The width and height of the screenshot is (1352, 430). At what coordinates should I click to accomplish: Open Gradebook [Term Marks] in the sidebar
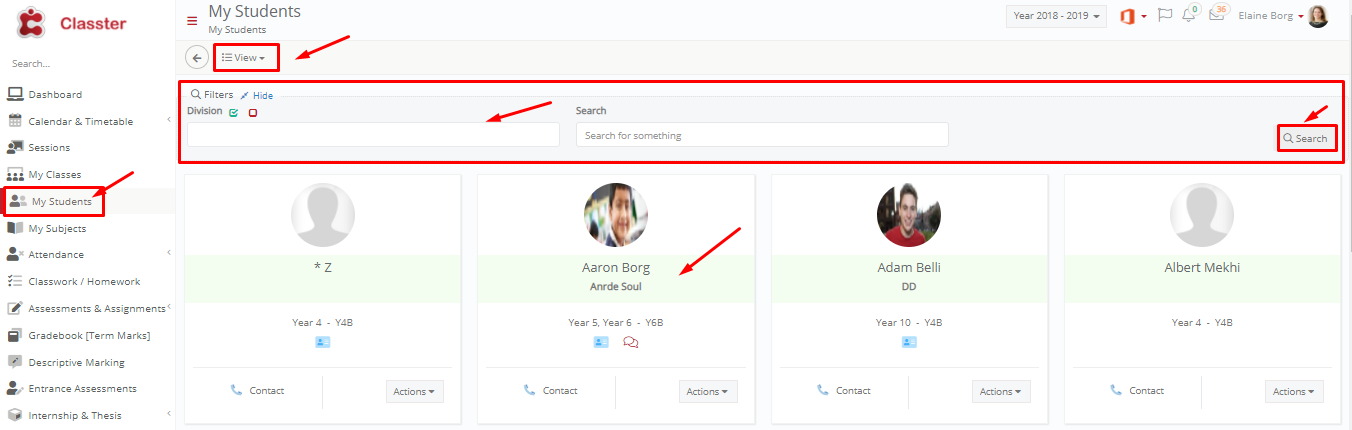coord(90,335)
